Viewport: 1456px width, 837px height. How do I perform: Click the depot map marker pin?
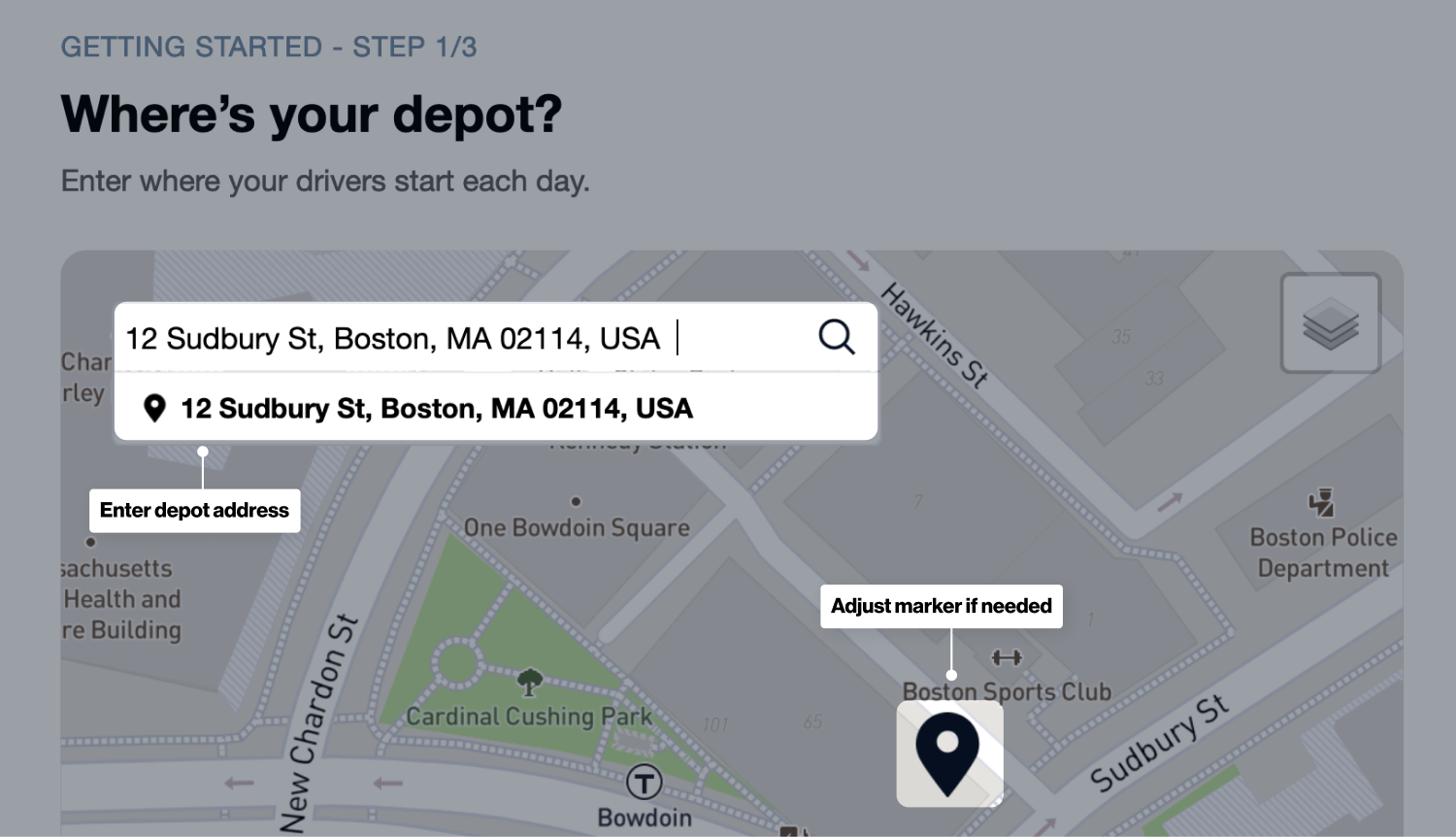pos(947,752)
